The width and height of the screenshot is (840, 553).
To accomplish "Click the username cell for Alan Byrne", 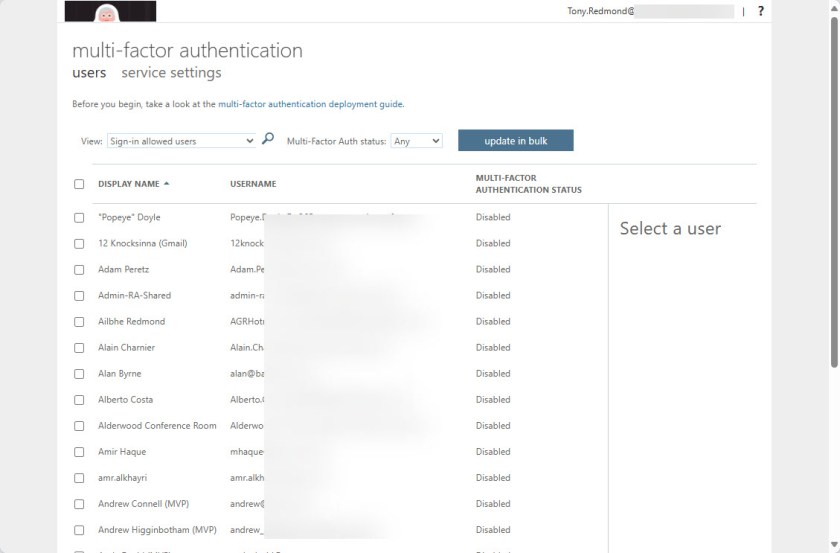I will point(248,373).
